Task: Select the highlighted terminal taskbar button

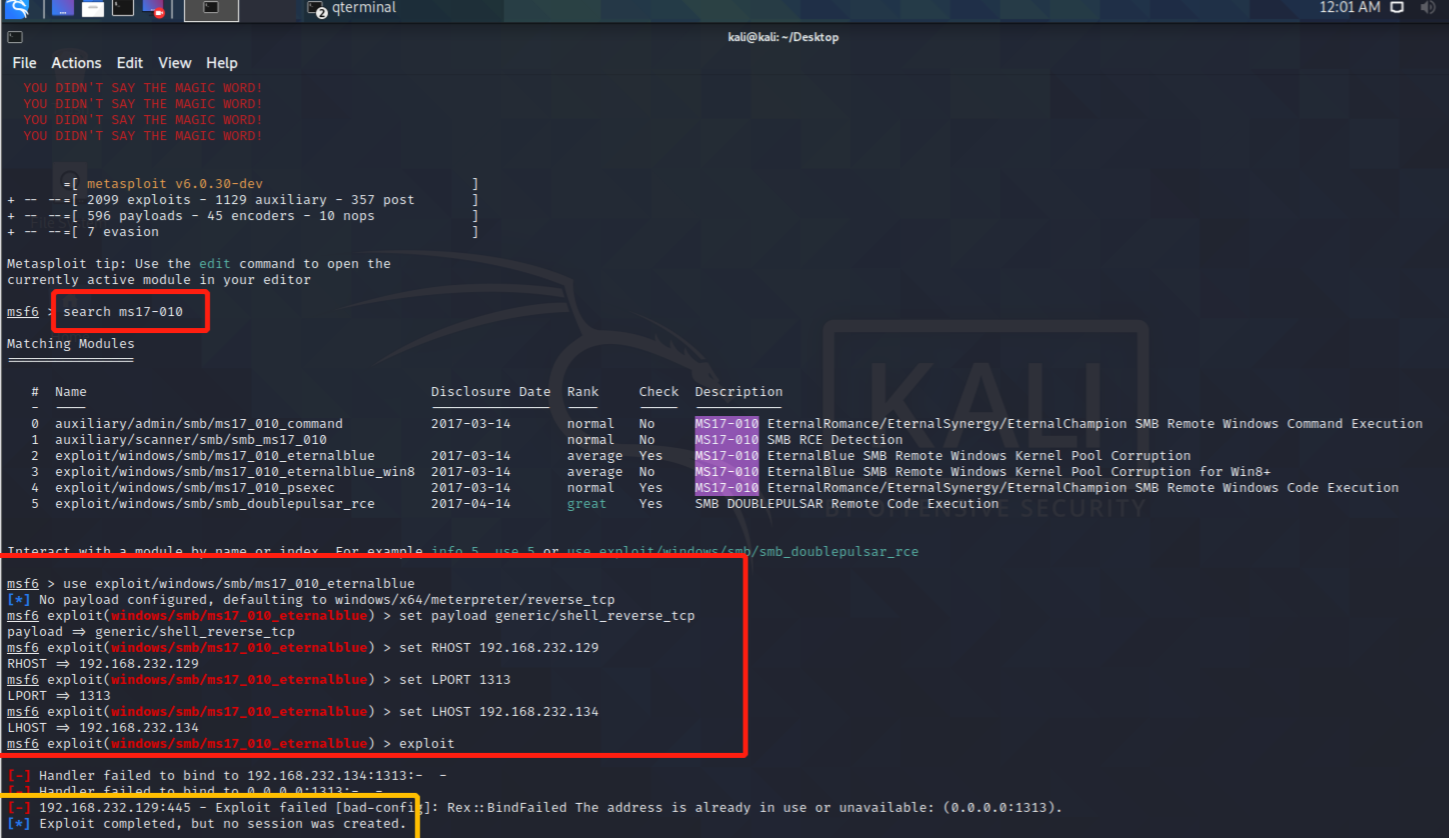Action: [212, 9]
